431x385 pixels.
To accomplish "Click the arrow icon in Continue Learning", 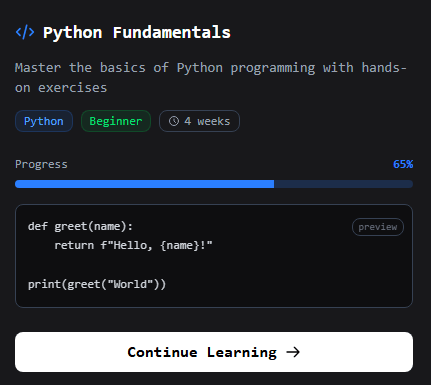I will (293, 352).
